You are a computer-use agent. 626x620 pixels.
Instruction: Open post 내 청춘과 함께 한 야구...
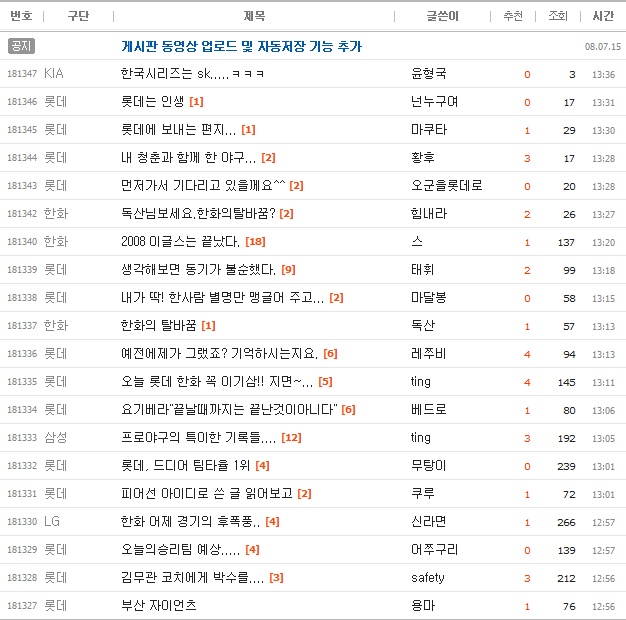(x=188, y=157)
